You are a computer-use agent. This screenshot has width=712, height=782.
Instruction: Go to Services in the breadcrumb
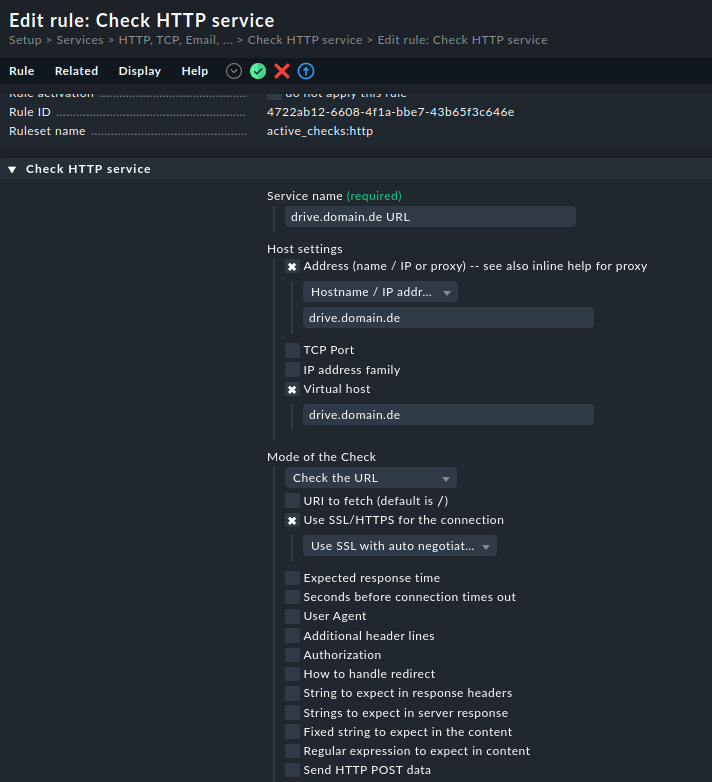click(x=80, y=41)
